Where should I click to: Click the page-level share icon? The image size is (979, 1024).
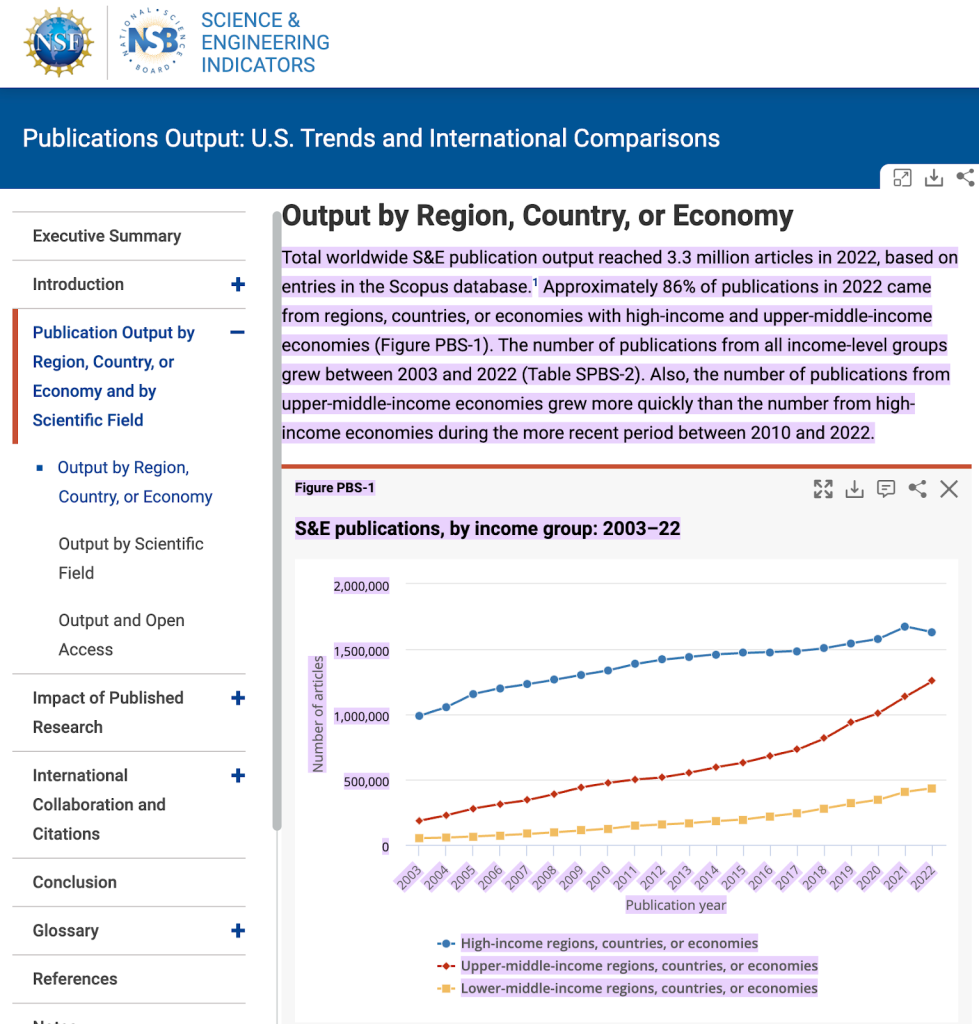pyautogui.click(x=965, y=178)
